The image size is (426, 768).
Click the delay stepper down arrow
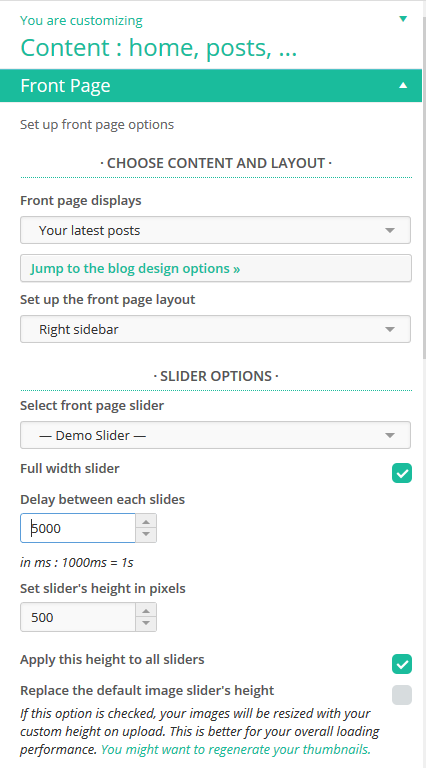[x=146, y=535]
